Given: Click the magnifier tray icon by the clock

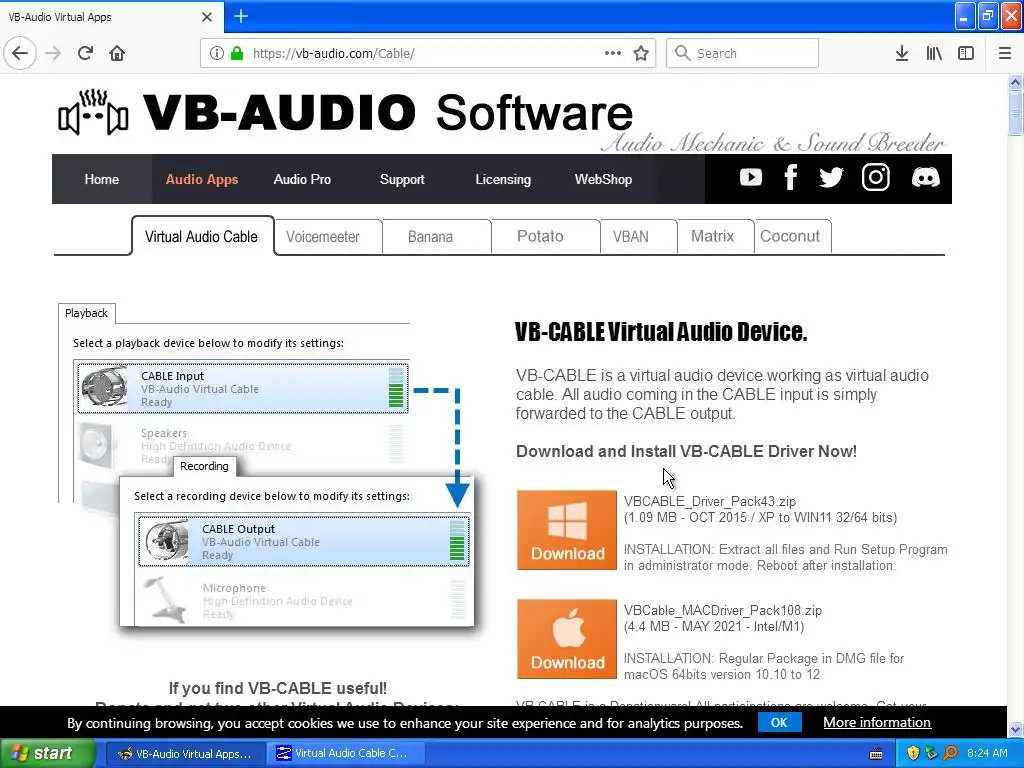Looking at the screenshot, I should click(x=950, y=754).
